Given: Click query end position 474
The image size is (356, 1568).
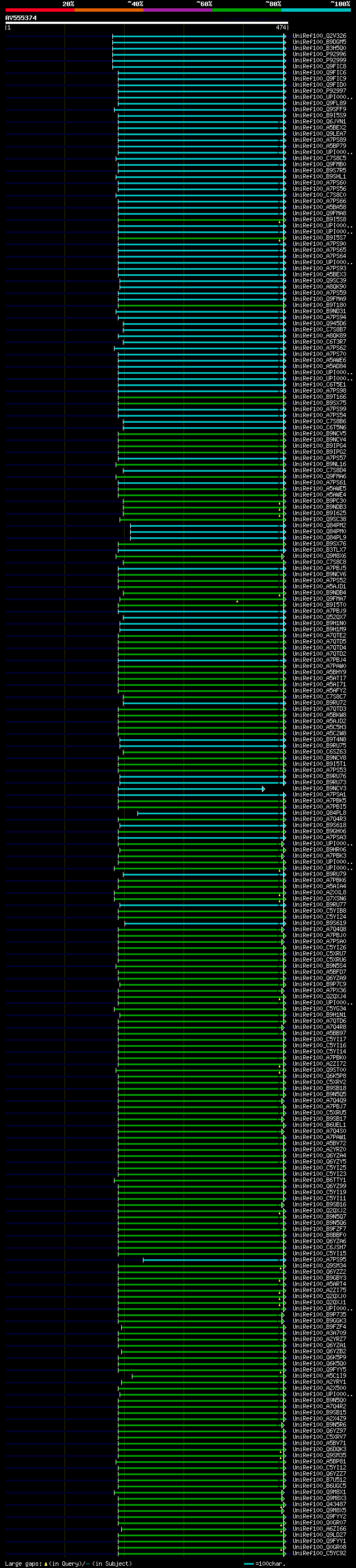Looking at the screenshot, I should 281,27.
